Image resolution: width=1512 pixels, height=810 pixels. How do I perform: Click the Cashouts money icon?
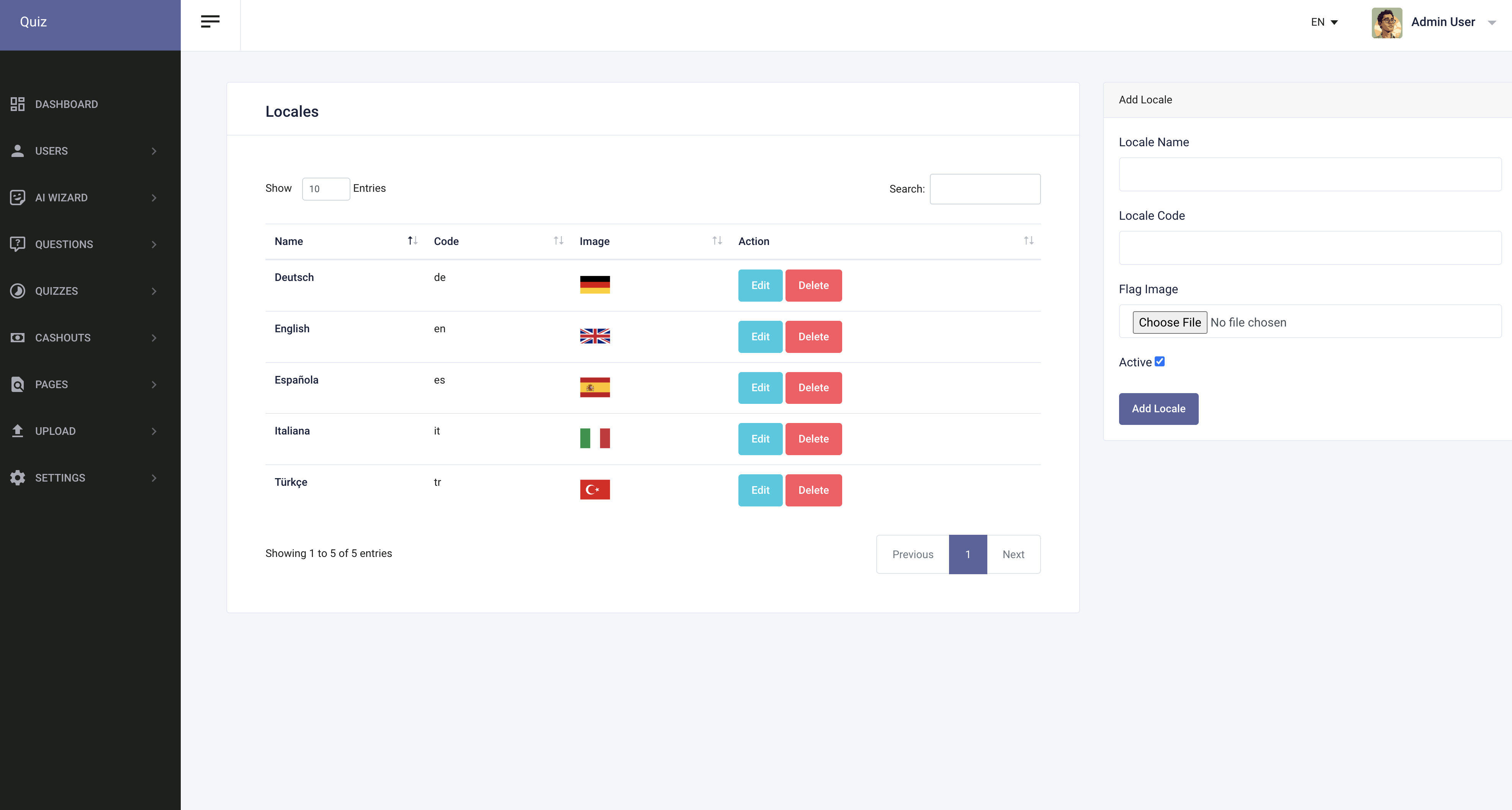coord(18,337)
